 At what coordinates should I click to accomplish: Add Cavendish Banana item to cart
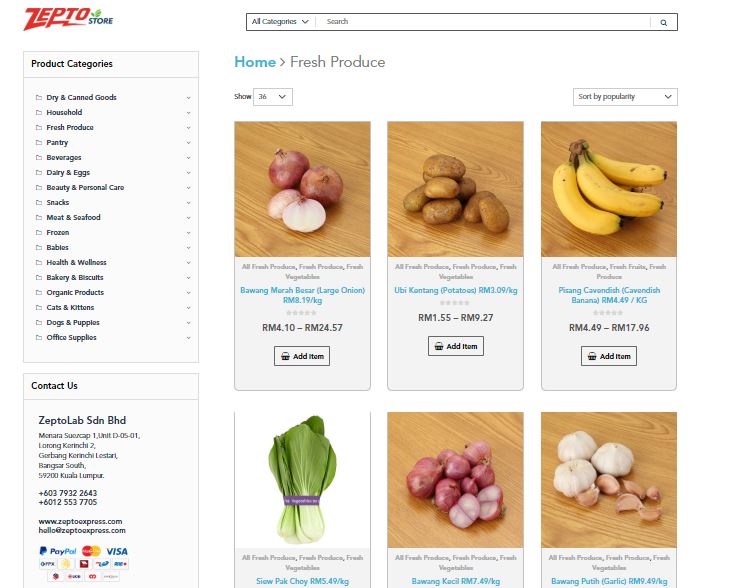pos(609,356)
